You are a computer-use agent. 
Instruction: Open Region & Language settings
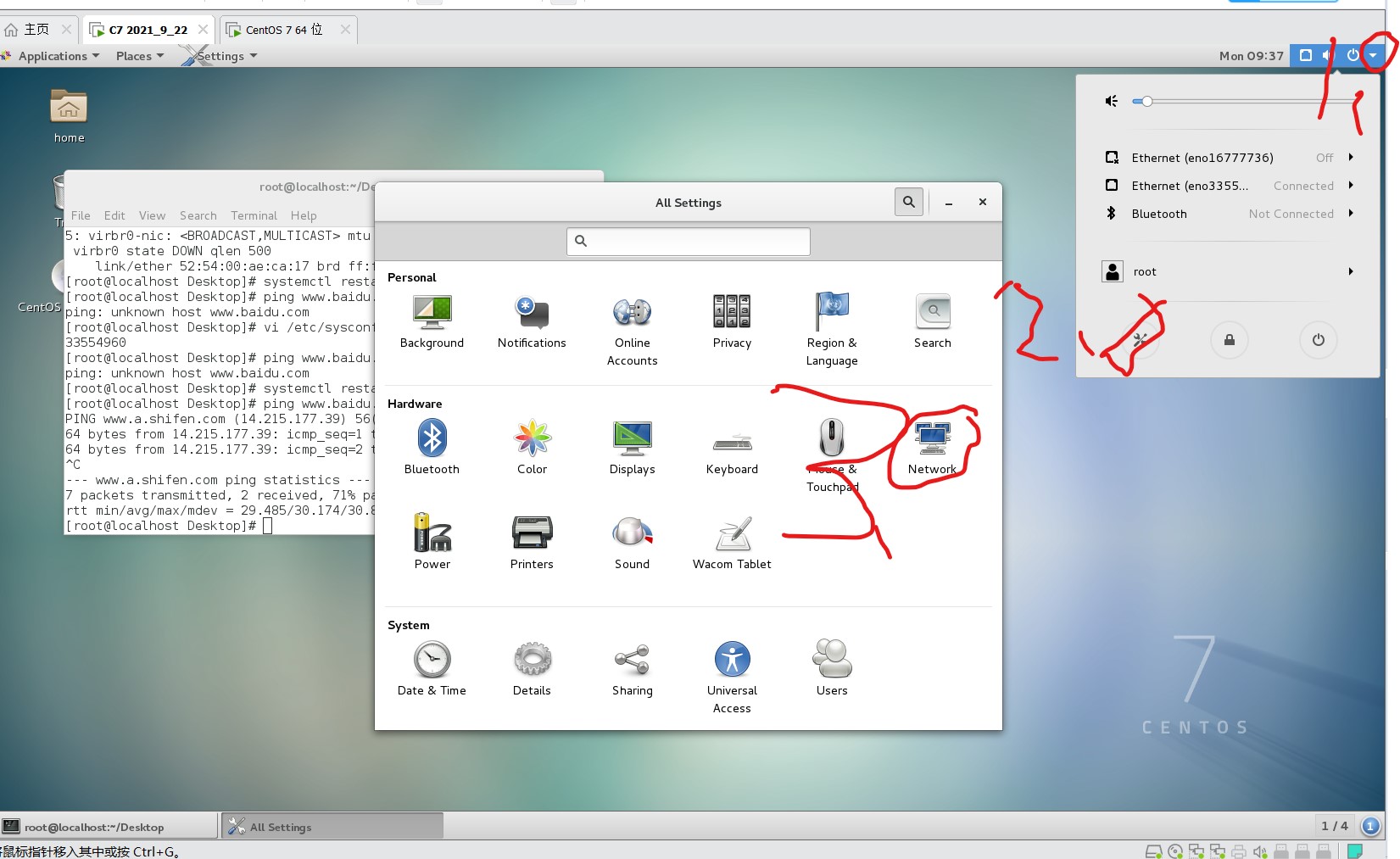coord(832,331)
